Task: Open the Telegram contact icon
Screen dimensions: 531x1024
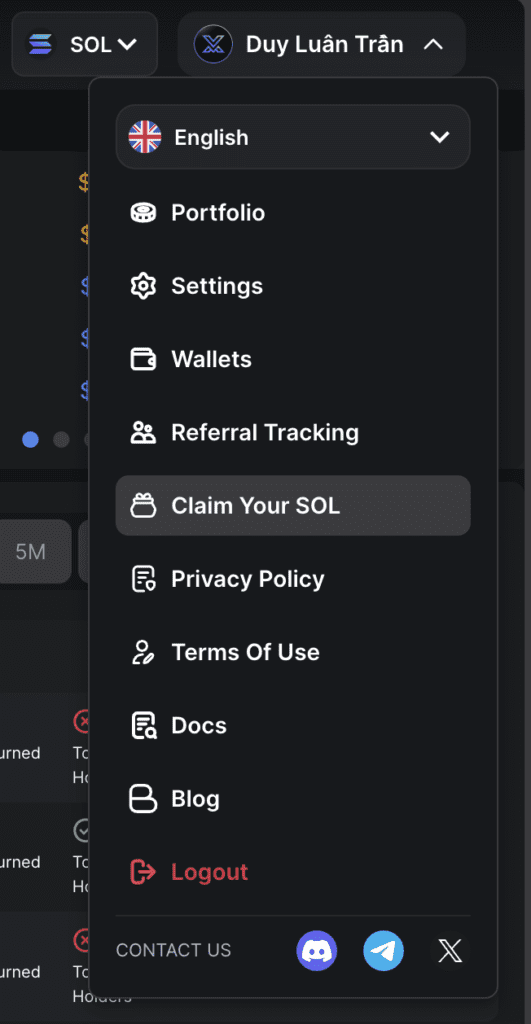Action: point(383,950)
